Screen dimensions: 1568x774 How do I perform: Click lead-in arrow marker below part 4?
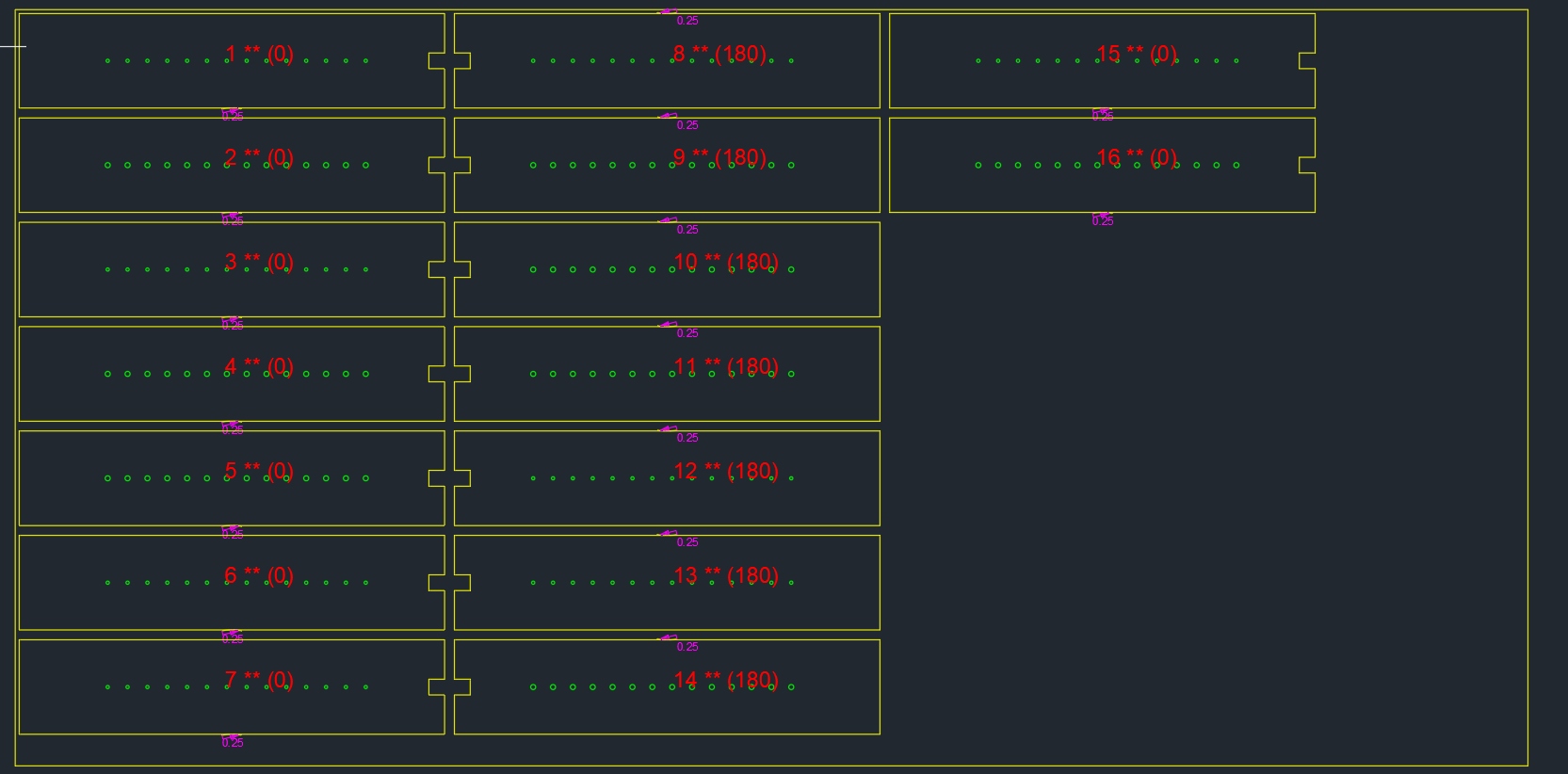pyautogui.click(x=231, y=425)
